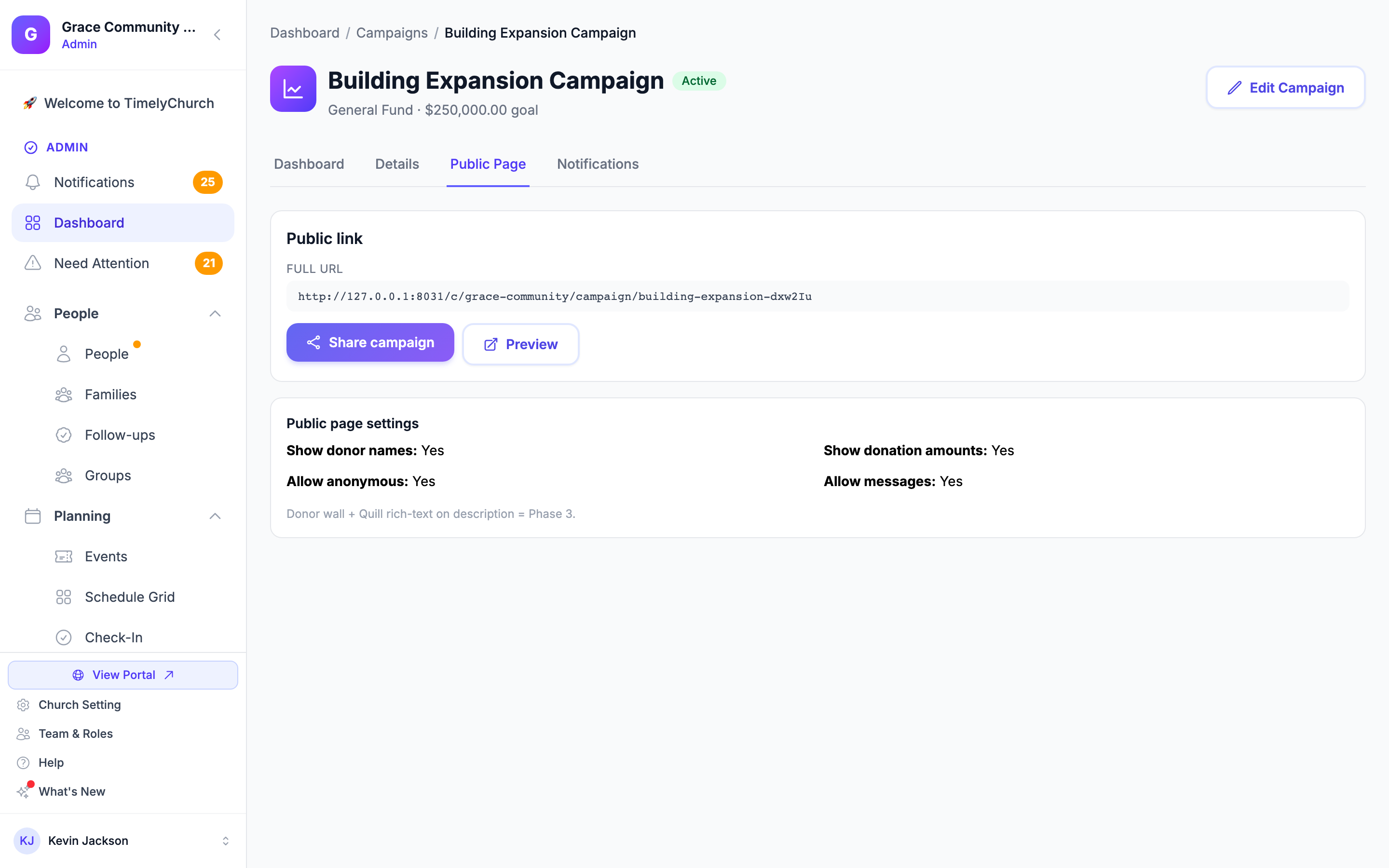
Task: Click the Grace Community logo avatar
Action: coord(31,34)
